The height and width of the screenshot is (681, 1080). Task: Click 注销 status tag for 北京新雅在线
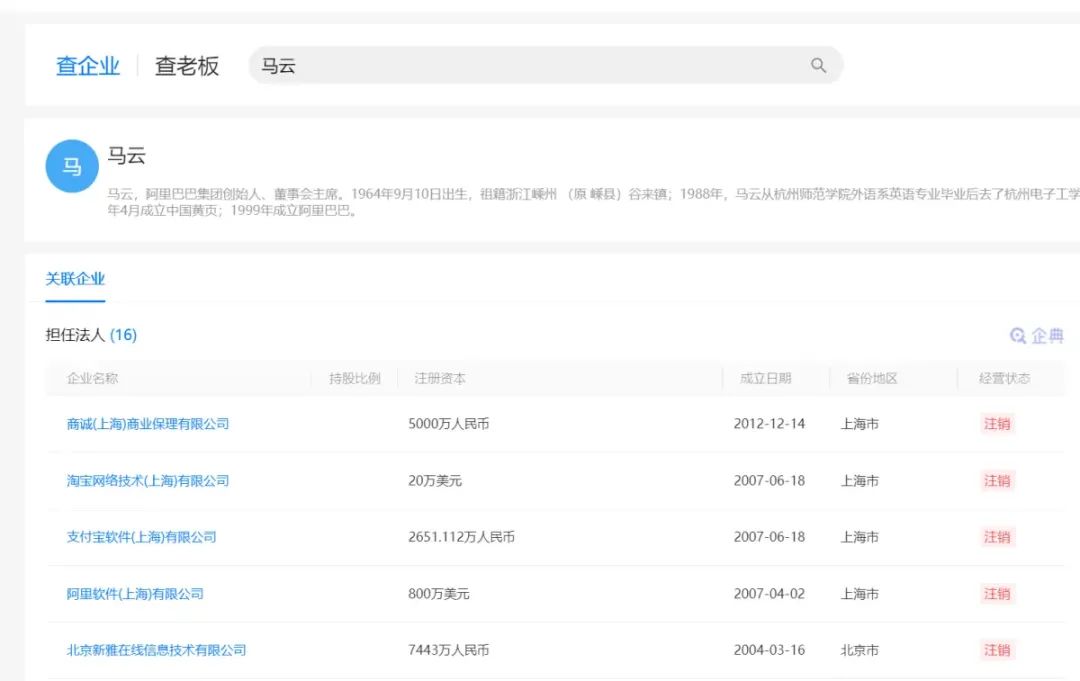997,650
